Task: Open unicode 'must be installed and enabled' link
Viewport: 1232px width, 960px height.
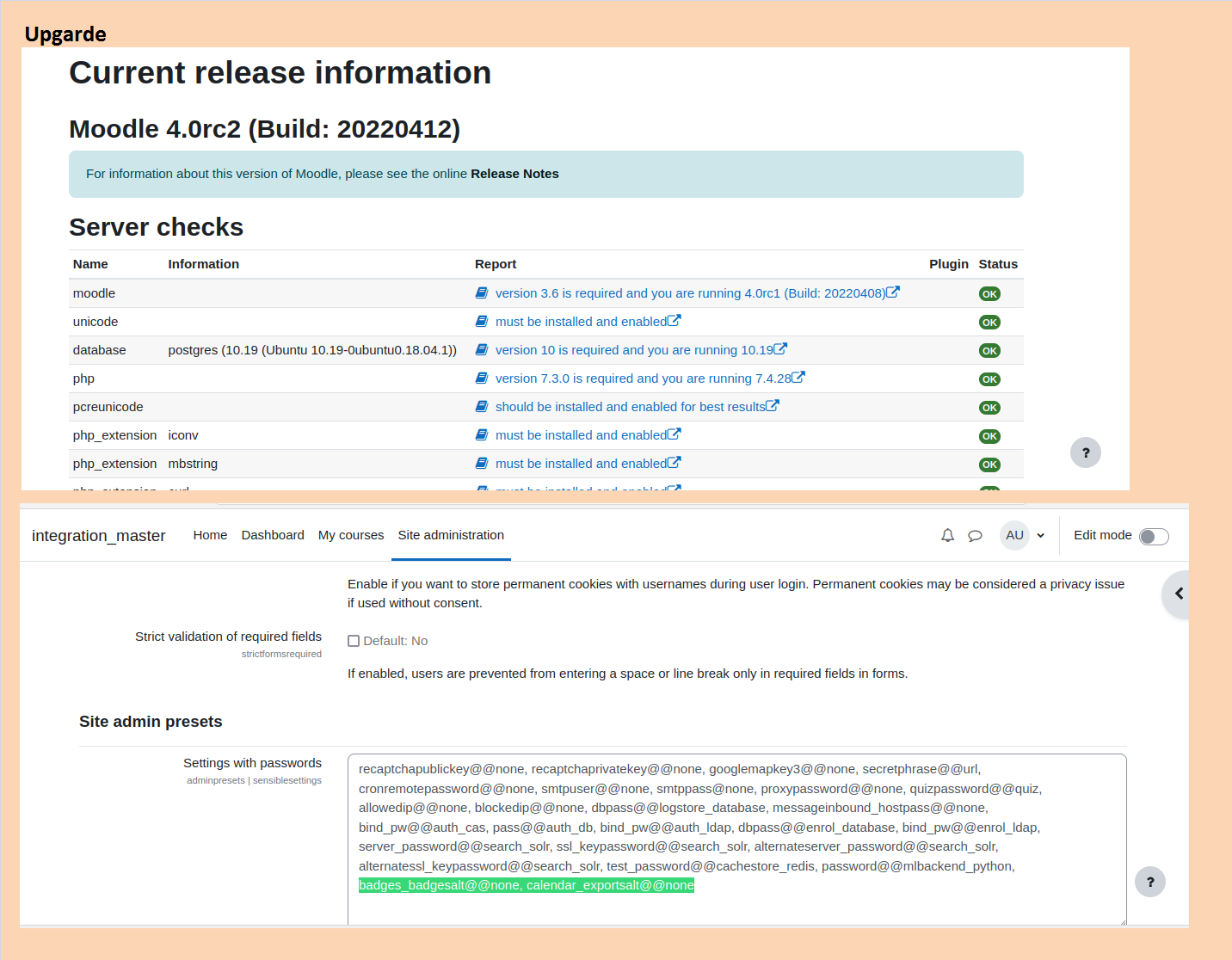Action: (581, 322)
